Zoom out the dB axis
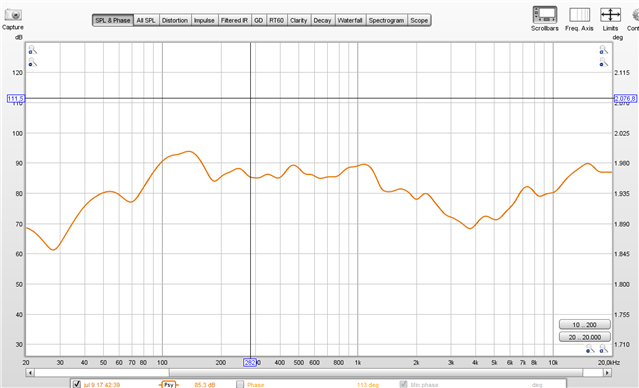Viewport: 639px width, 388px height. (33, 62)
